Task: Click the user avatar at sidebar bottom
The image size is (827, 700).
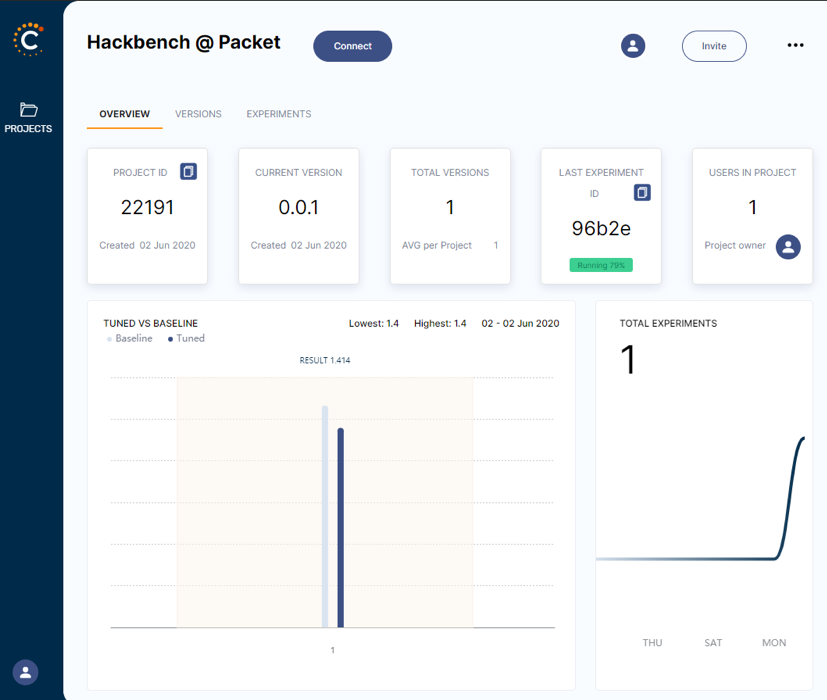Action: (x=25, y=672)
